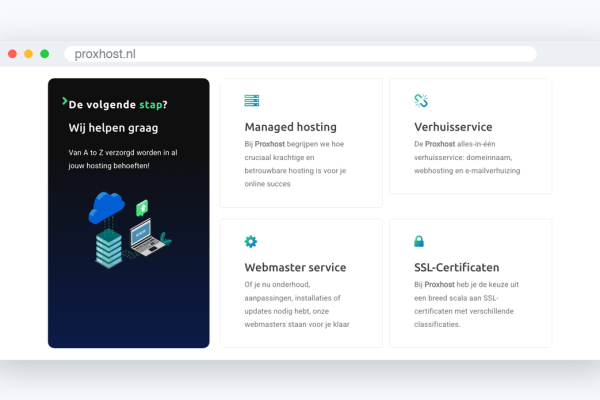Image resolution: width=600 pixels, height=400 pixels.
Task: Click 'Van A to Z verzorgd worden' paragraph
Action: [x=123, y=159]
